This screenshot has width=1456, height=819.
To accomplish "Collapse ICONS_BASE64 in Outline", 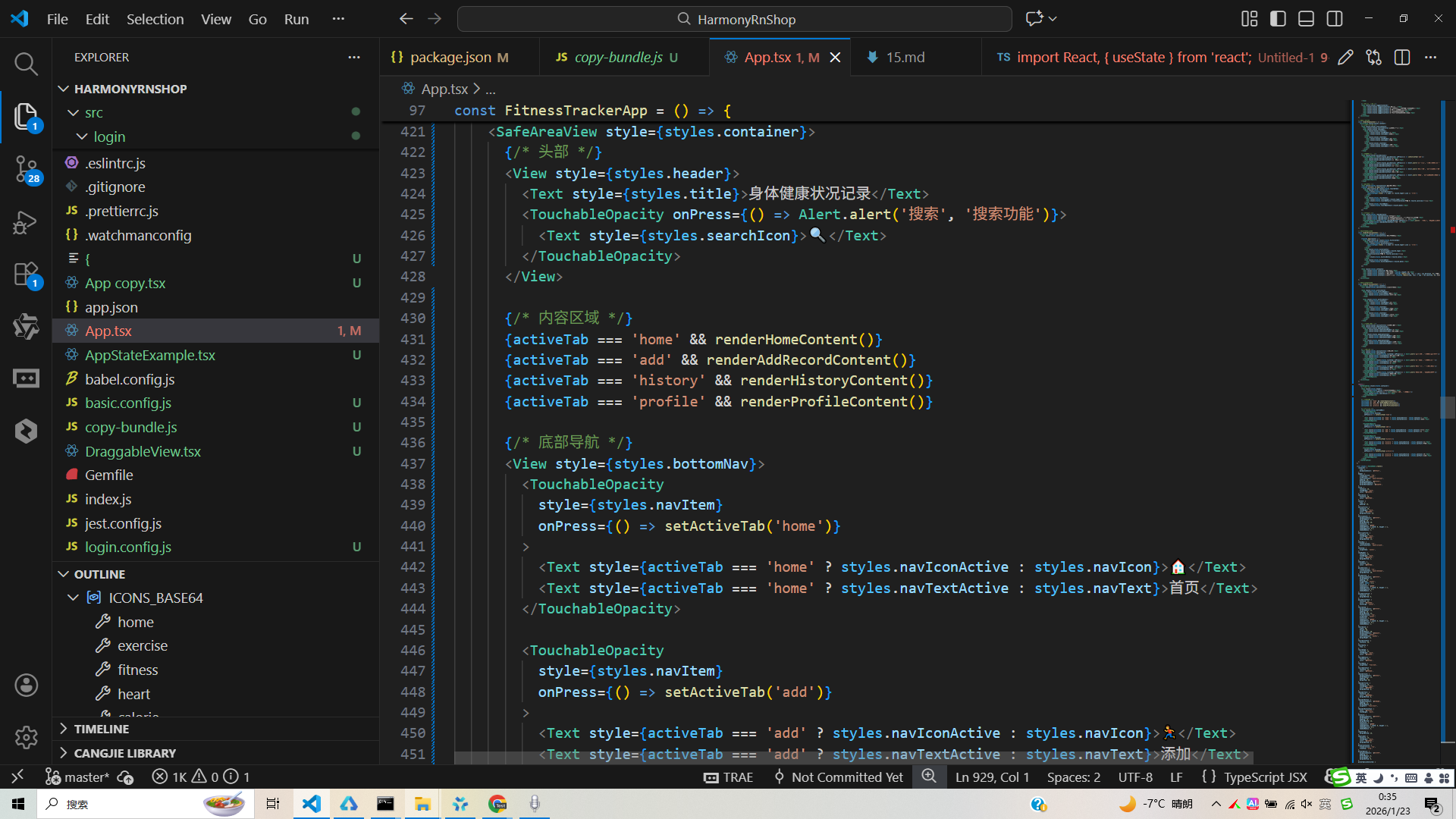I will pos(74,598).
